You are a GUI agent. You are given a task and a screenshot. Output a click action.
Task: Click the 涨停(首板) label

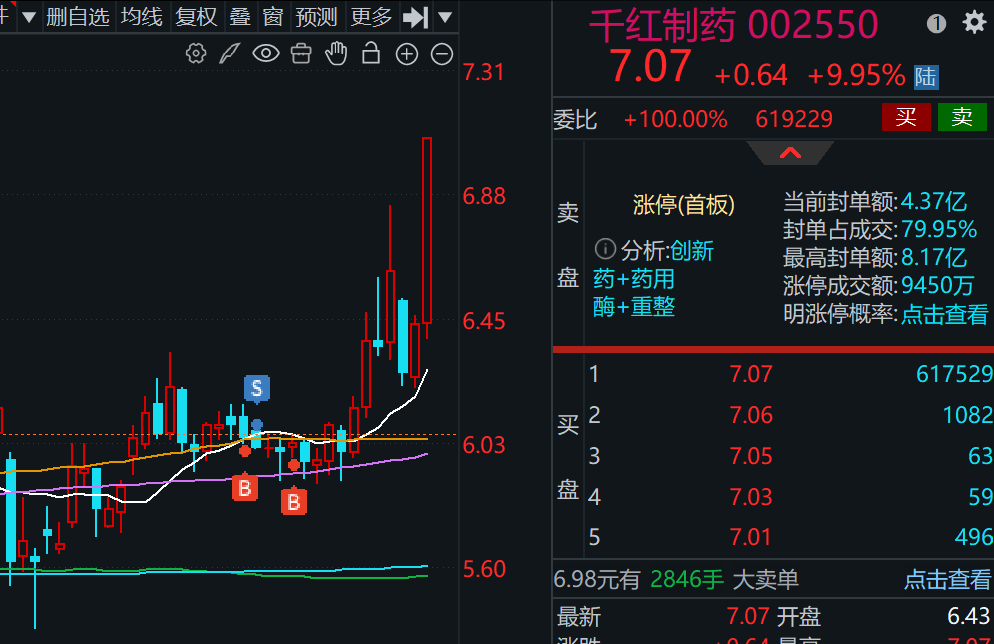tap(683, 205)
